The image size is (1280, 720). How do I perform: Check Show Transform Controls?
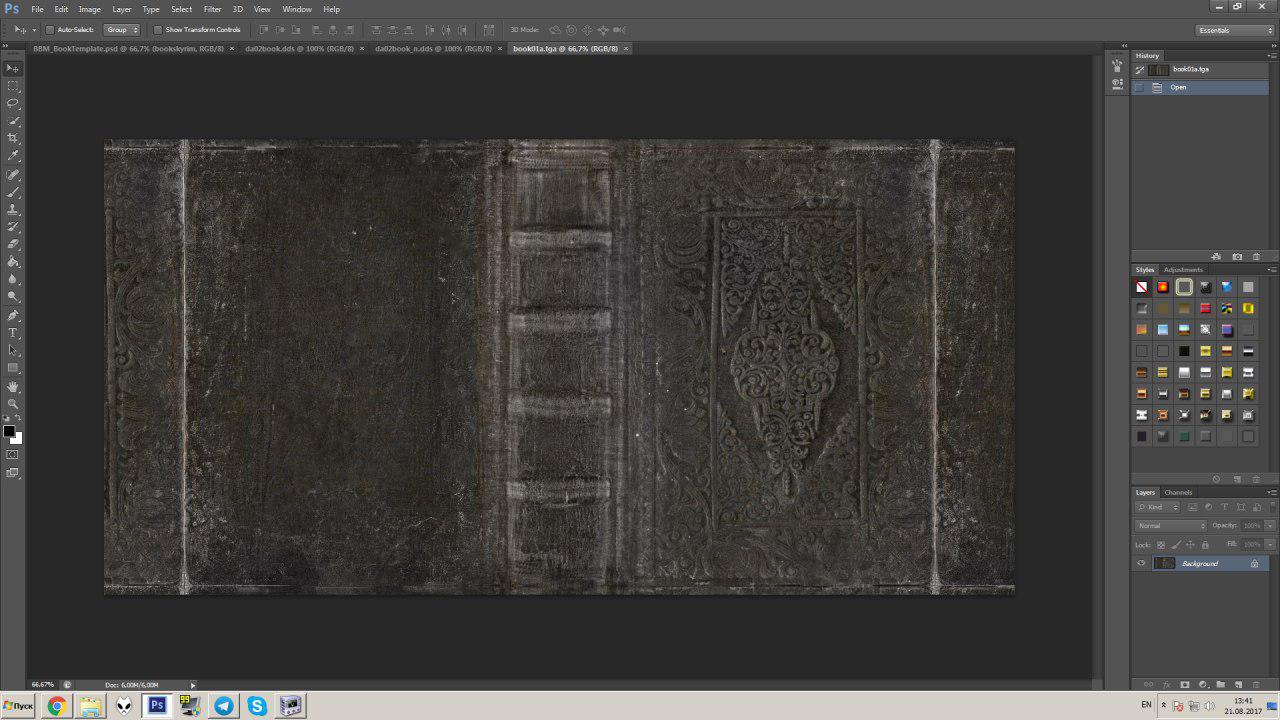click(x=158, y=30)
